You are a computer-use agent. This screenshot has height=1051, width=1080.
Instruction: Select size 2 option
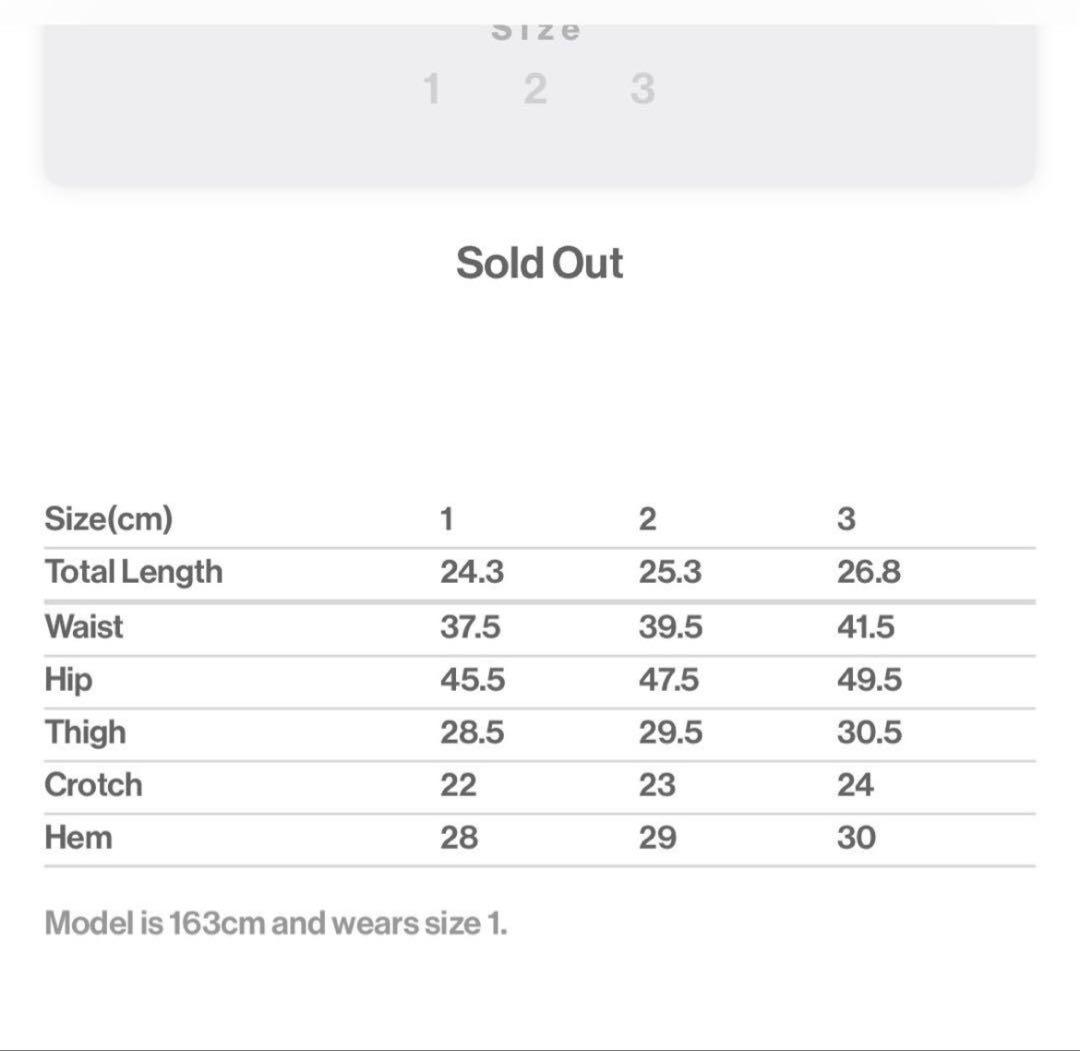(x=536, y=89)
